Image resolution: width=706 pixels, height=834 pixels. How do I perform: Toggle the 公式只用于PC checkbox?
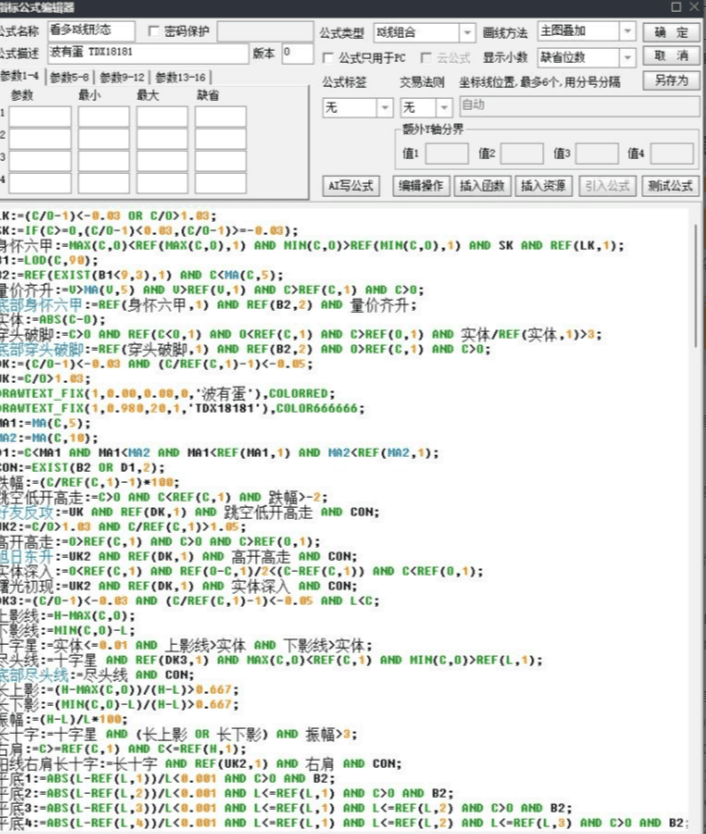[x=329, y=58]
